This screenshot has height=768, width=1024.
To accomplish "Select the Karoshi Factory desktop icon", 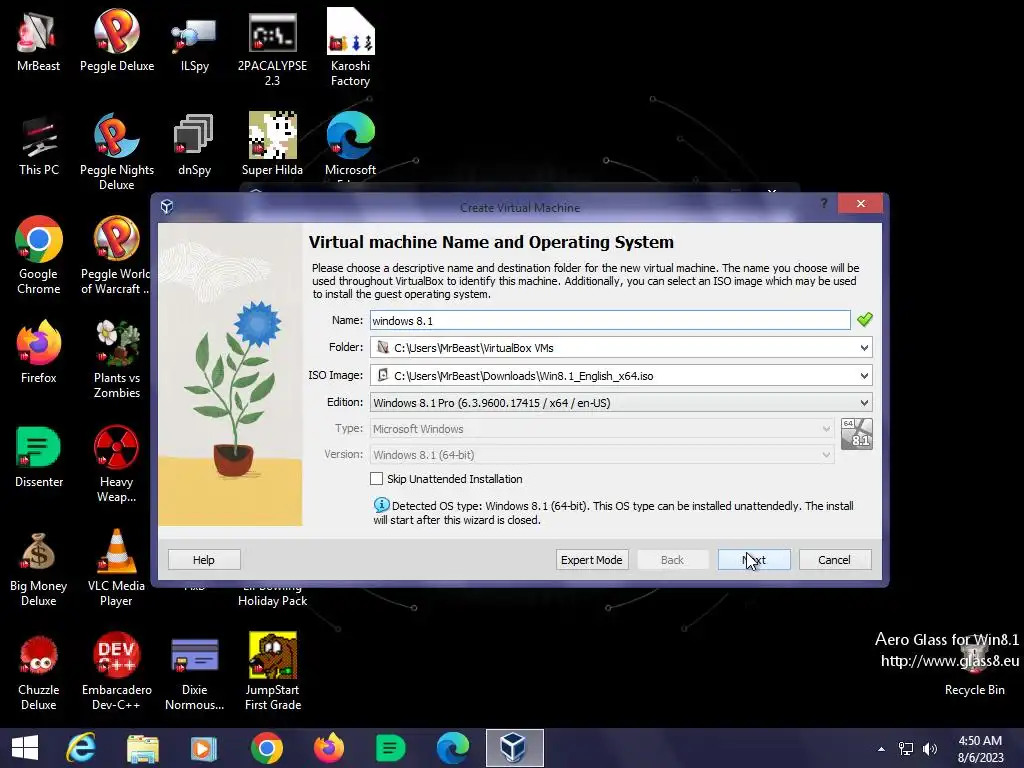I will (350, 47).
